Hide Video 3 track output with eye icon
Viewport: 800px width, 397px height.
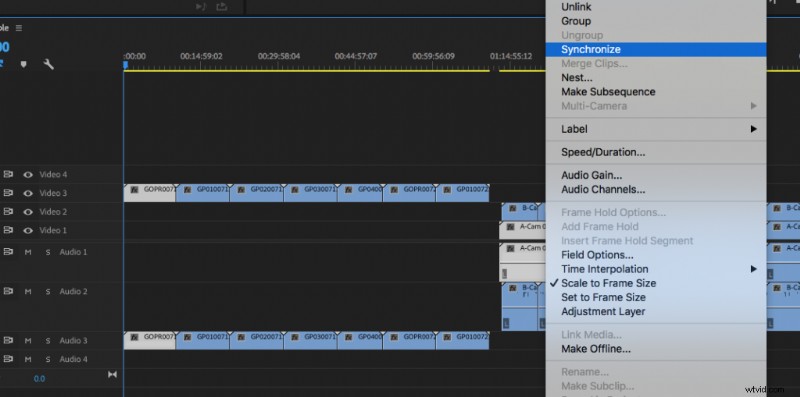28,193
